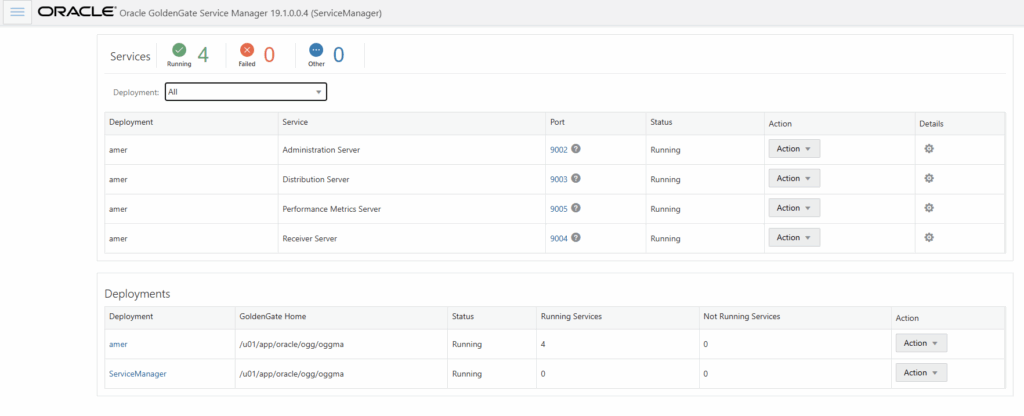Click the Oracle logo
This screenshot has height=416, width=1024.
click(x=77, y=12)
